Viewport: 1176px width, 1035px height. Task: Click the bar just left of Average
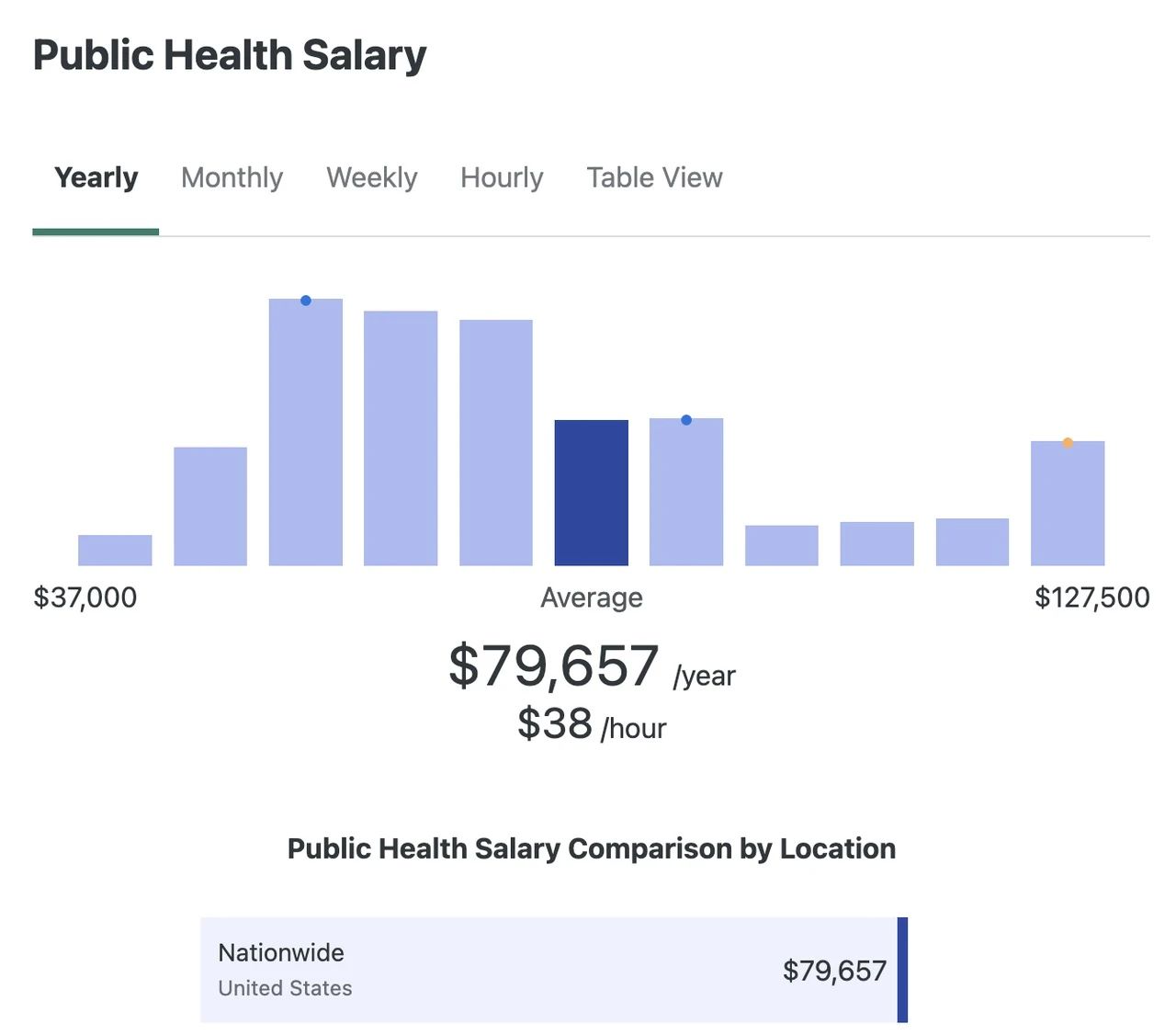tap(496, 443)
